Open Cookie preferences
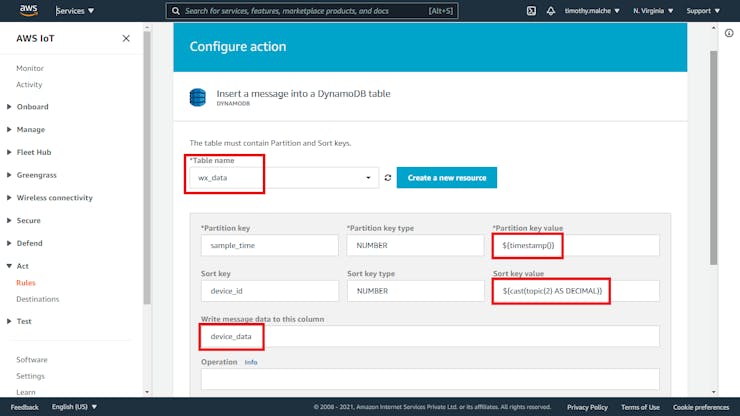This screenshot has height=416, width=740. click(x=701, y=407)
